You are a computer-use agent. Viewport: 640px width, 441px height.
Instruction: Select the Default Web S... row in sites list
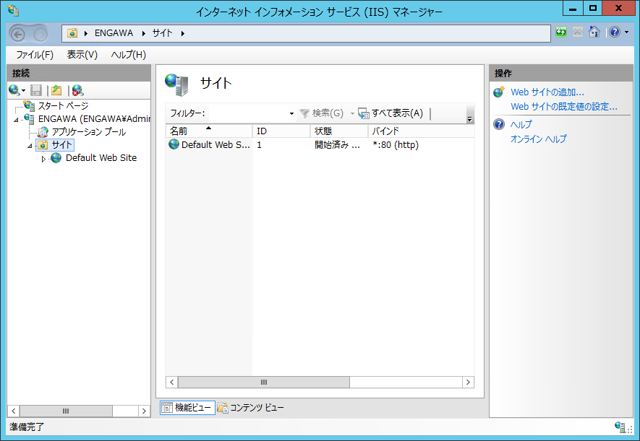point(320,145)
